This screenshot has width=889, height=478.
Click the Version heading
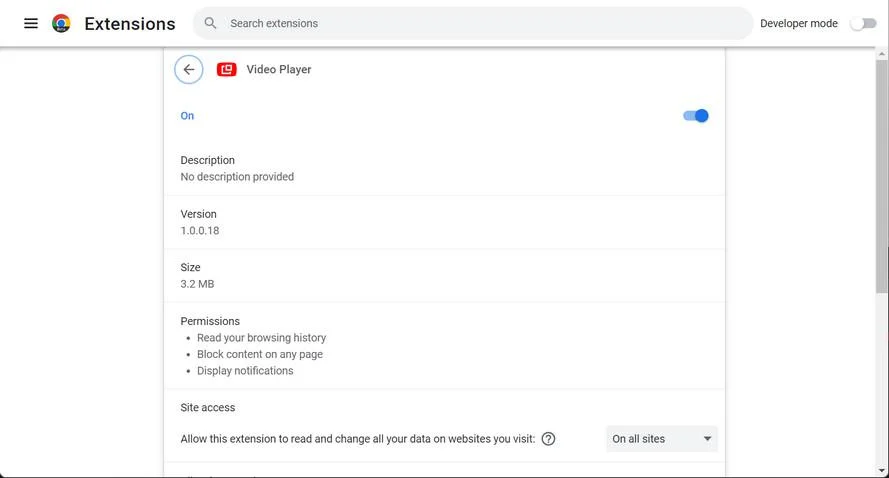[198, 214]
